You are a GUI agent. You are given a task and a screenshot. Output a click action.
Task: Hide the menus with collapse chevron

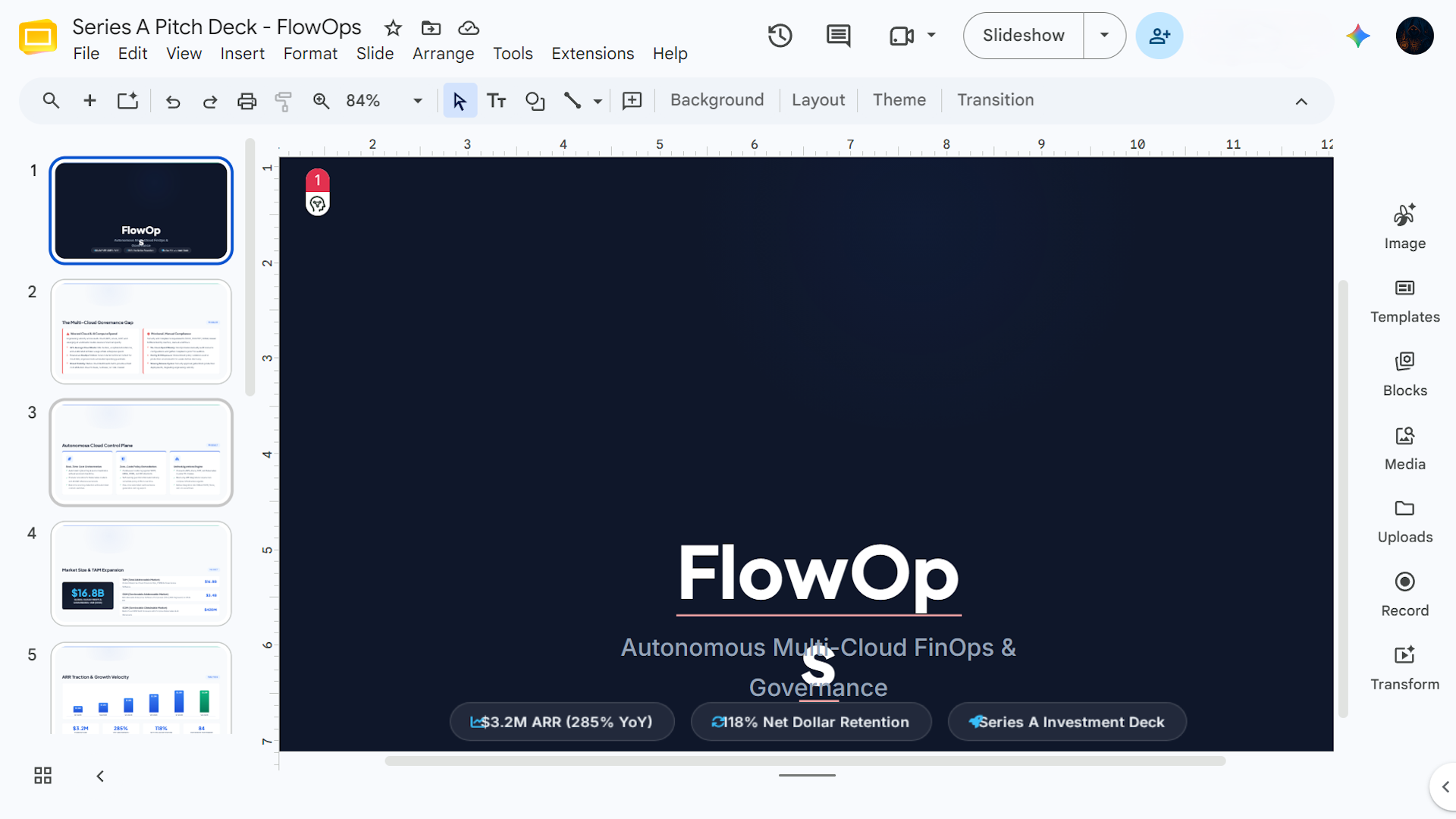[x=1301, y=101]
